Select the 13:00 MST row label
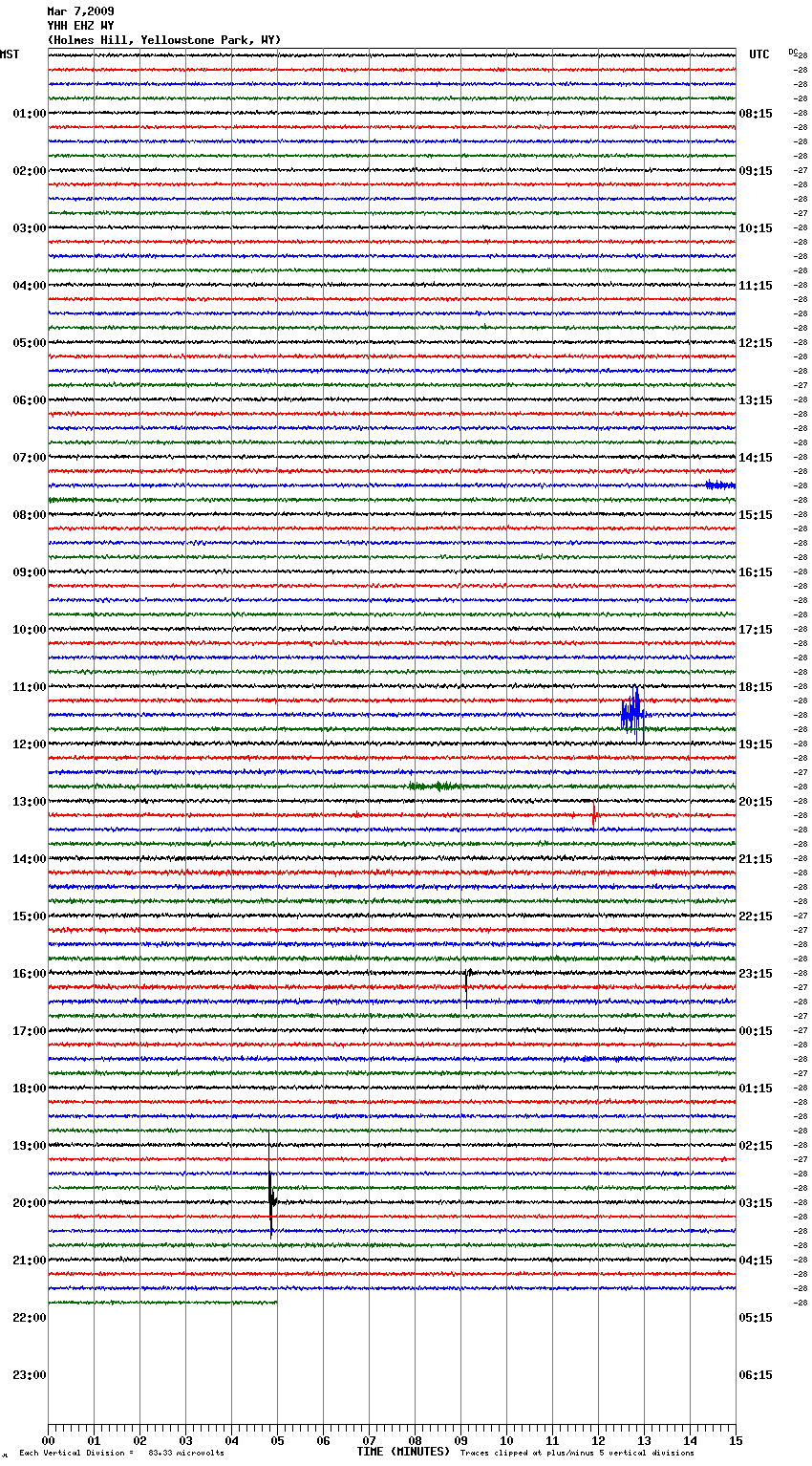This screenshot has width=812, height=1466. pos(30,802)
